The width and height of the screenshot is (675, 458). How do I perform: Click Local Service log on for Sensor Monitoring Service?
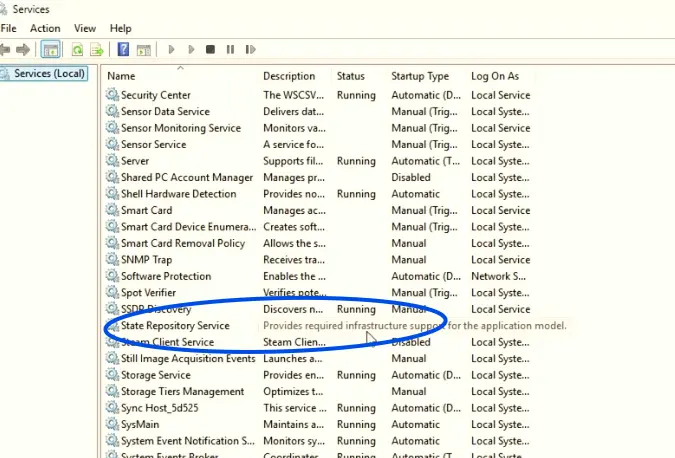[x=500, y=128]
